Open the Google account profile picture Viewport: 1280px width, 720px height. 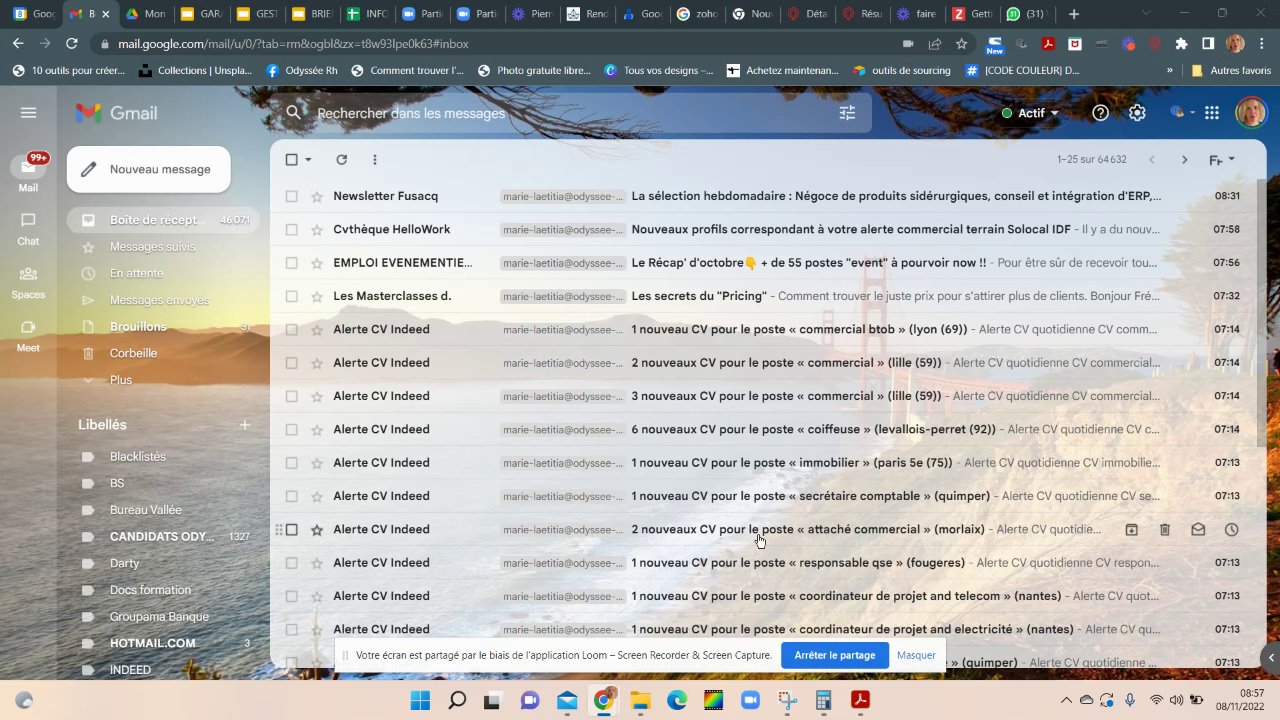click(x=1250, y=113)
